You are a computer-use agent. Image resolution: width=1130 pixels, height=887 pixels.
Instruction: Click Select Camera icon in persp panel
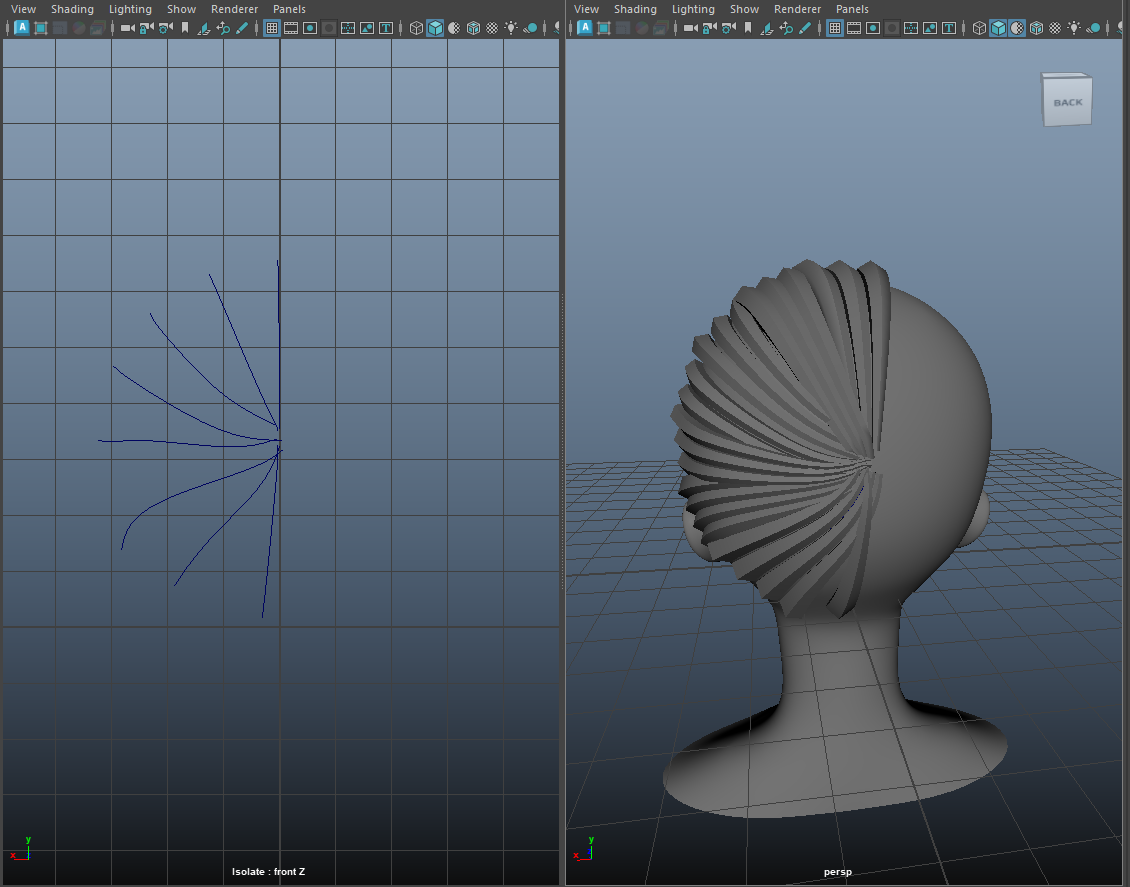click(x=690, y=28)
